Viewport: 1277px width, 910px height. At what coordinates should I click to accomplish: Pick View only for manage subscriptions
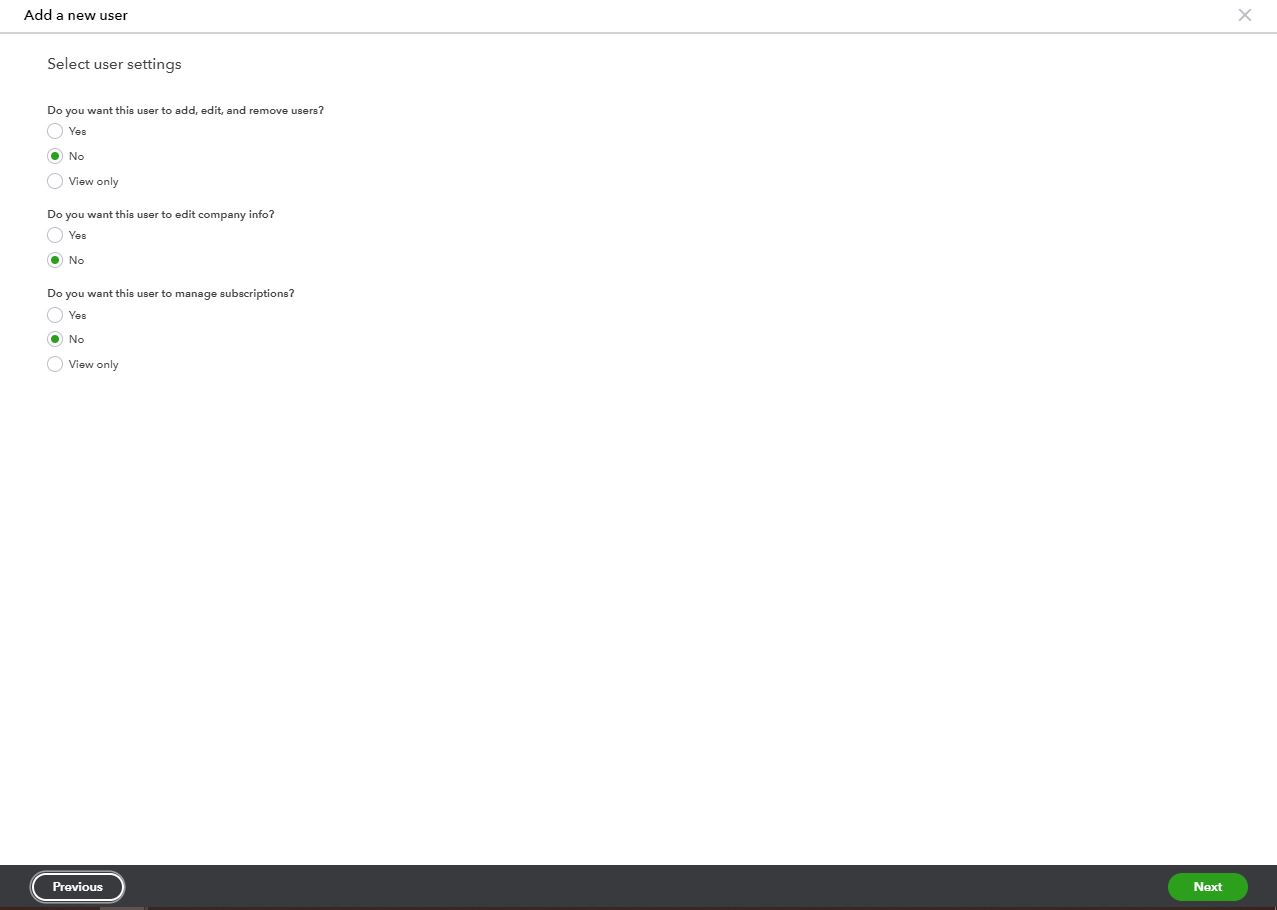point(55,364)
